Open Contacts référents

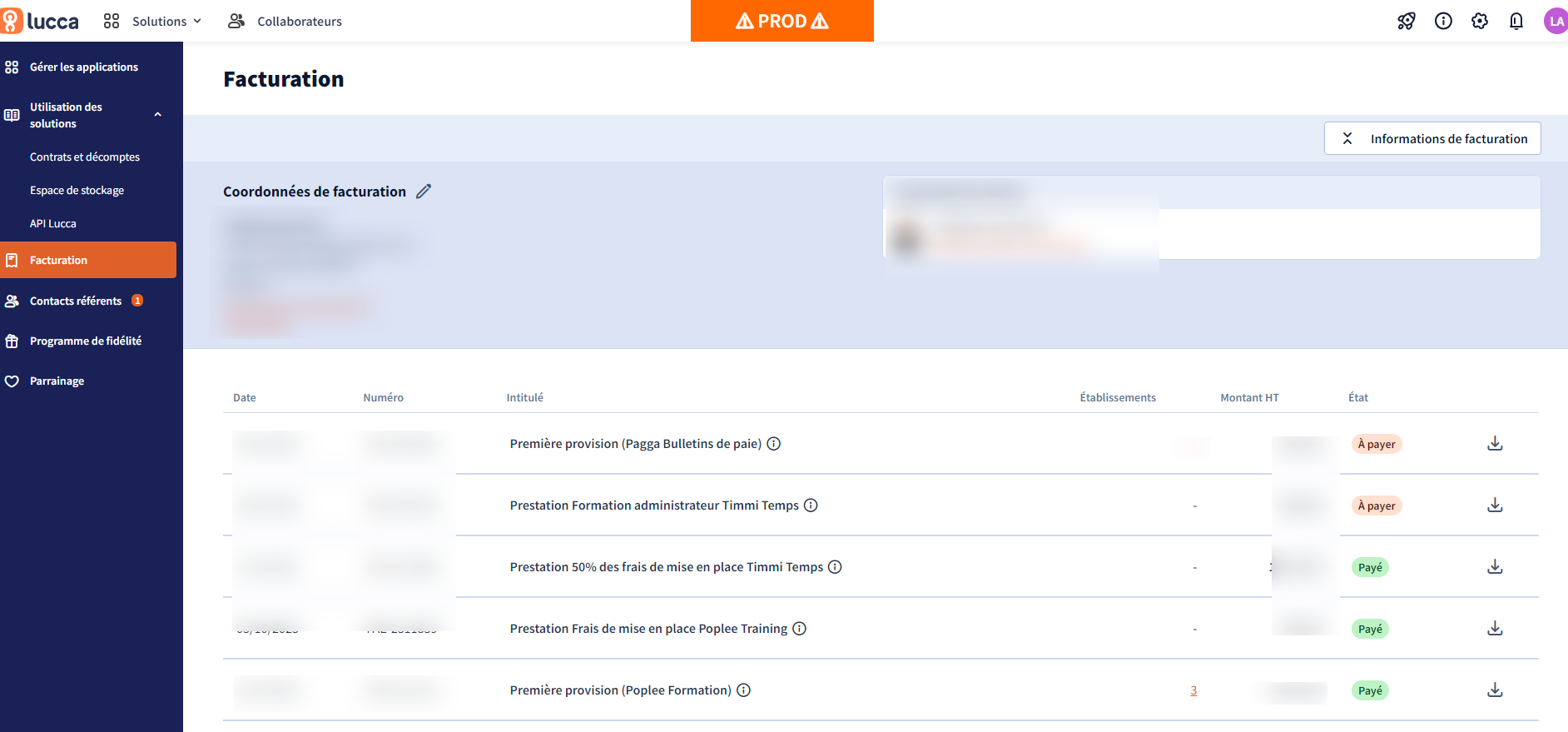pos(76,301)
